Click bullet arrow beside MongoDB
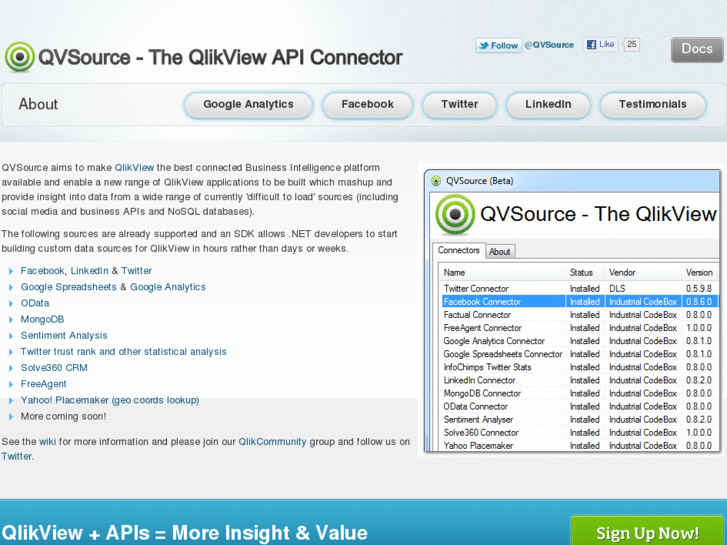727x545 pixels. [11, 320]
